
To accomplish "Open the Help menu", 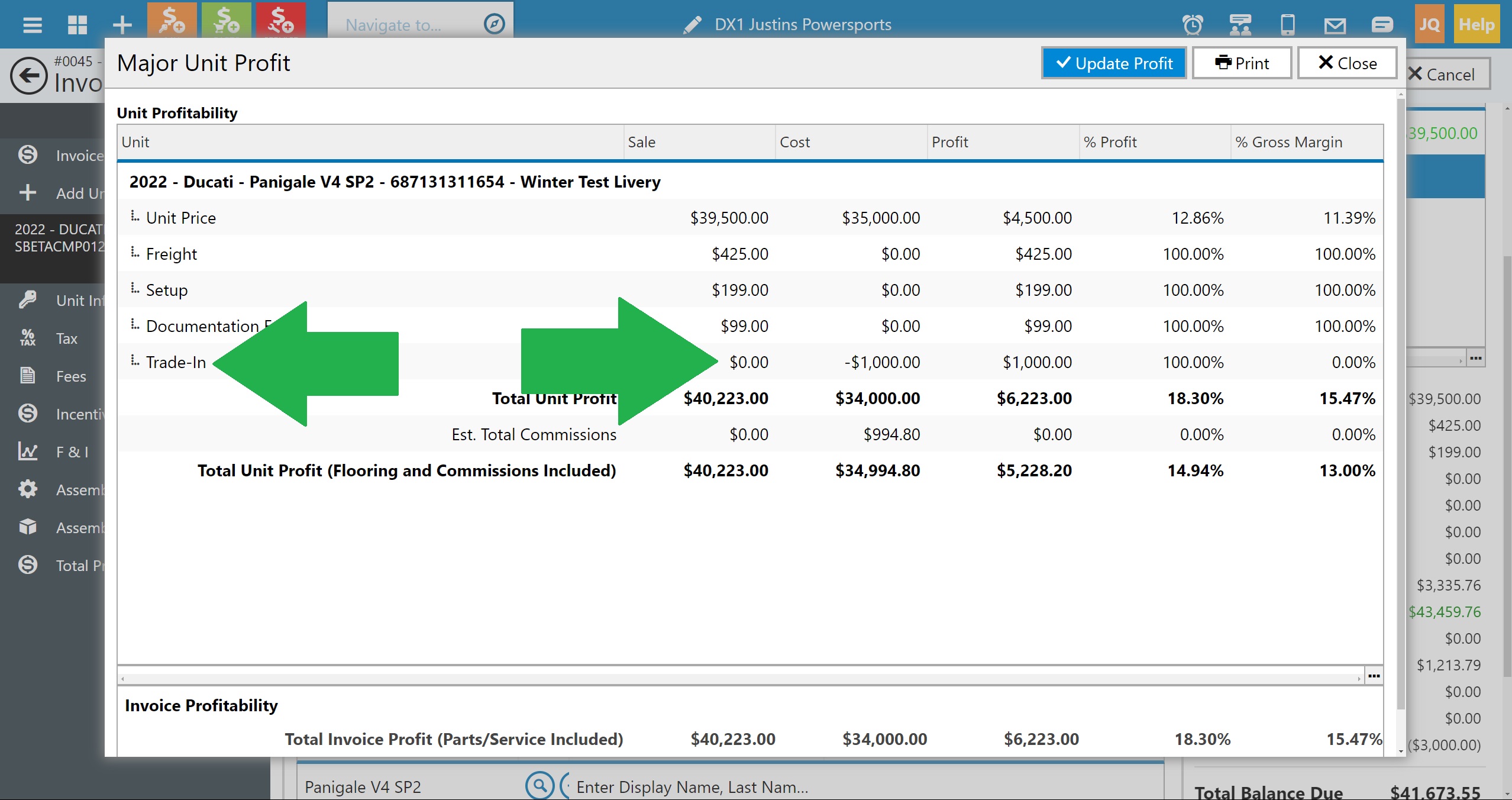I will pos(1477,25).
